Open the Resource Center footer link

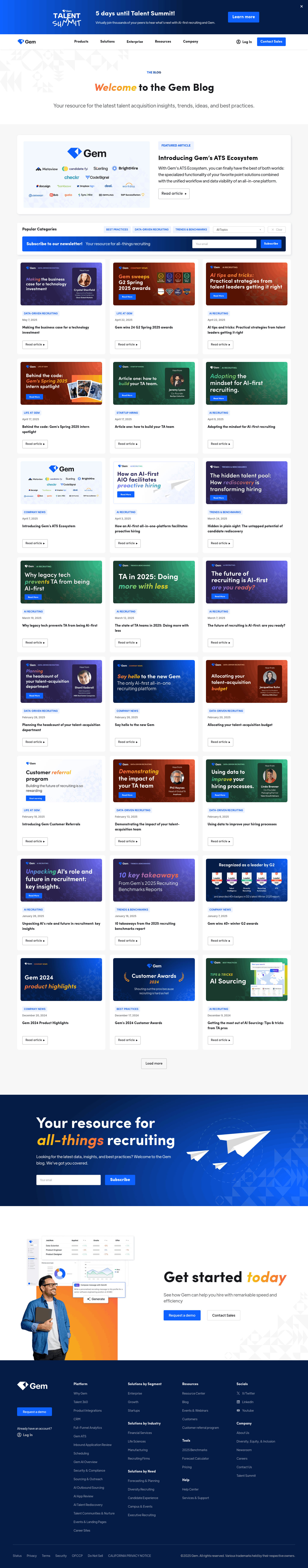click(x=194, y=1393)
